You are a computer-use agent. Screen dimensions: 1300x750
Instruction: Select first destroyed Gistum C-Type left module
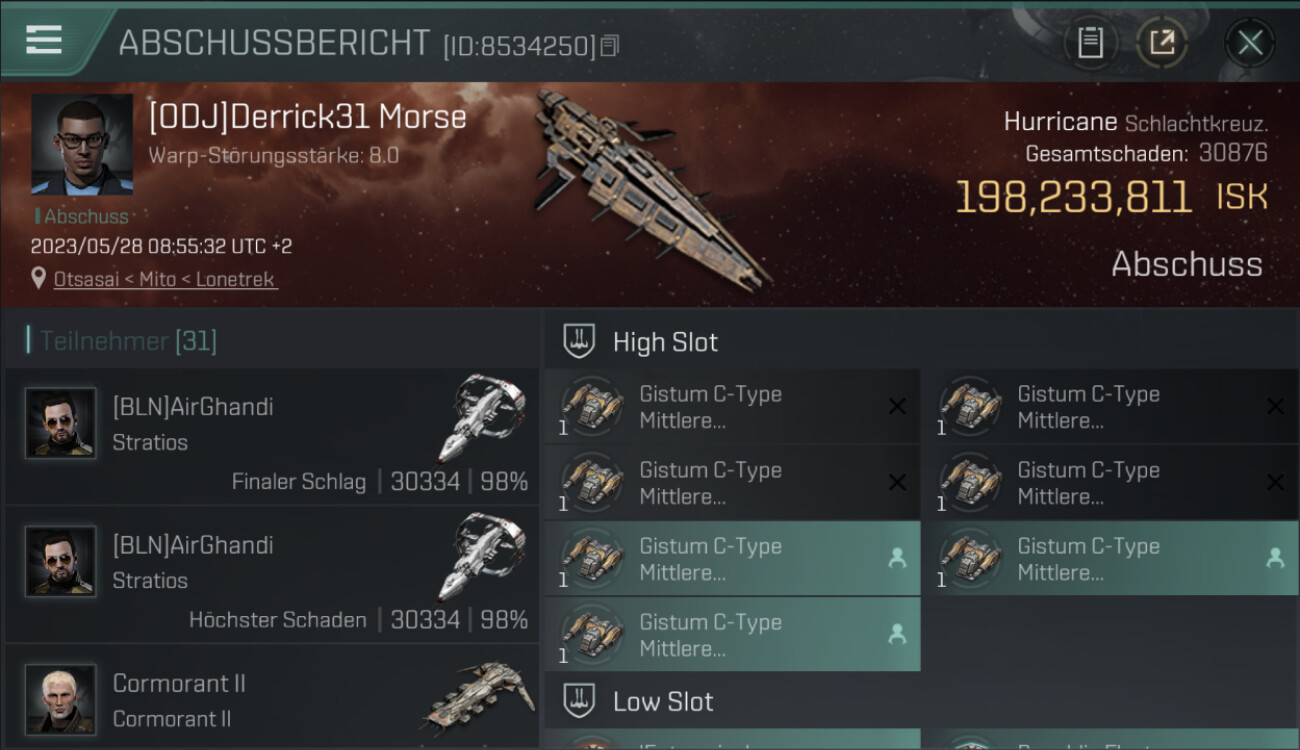coord(732,407)
